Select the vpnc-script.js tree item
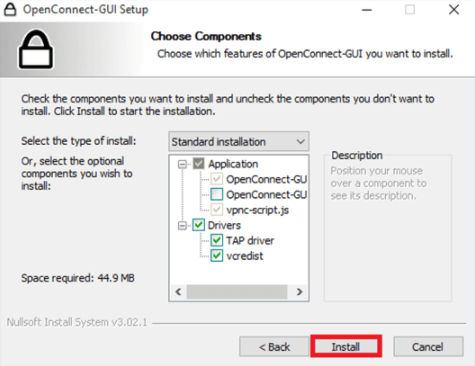 pyautogui.click(x=257, y=210)
